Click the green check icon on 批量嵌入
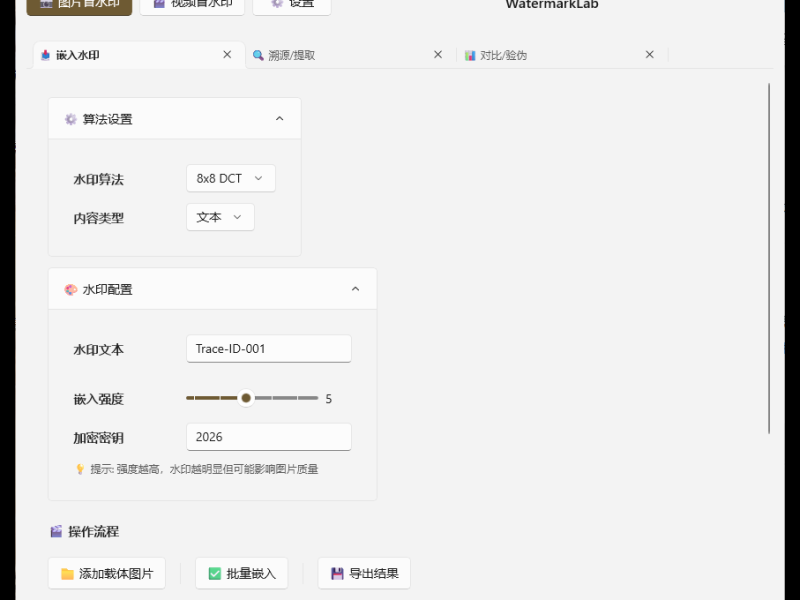 coord(215,573)
